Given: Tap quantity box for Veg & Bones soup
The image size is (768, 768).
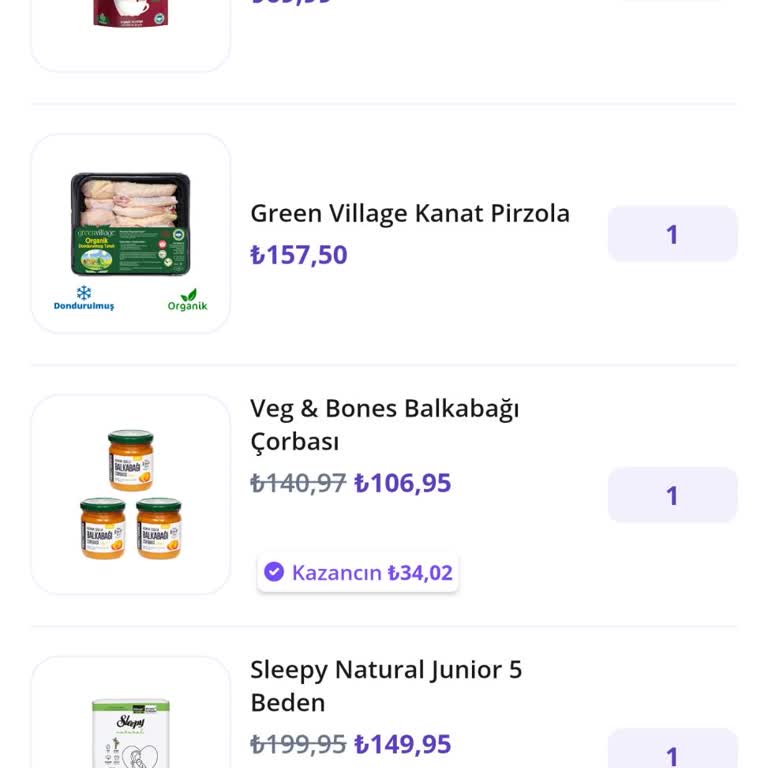Looking at the screenshot, I should point(672,495).
